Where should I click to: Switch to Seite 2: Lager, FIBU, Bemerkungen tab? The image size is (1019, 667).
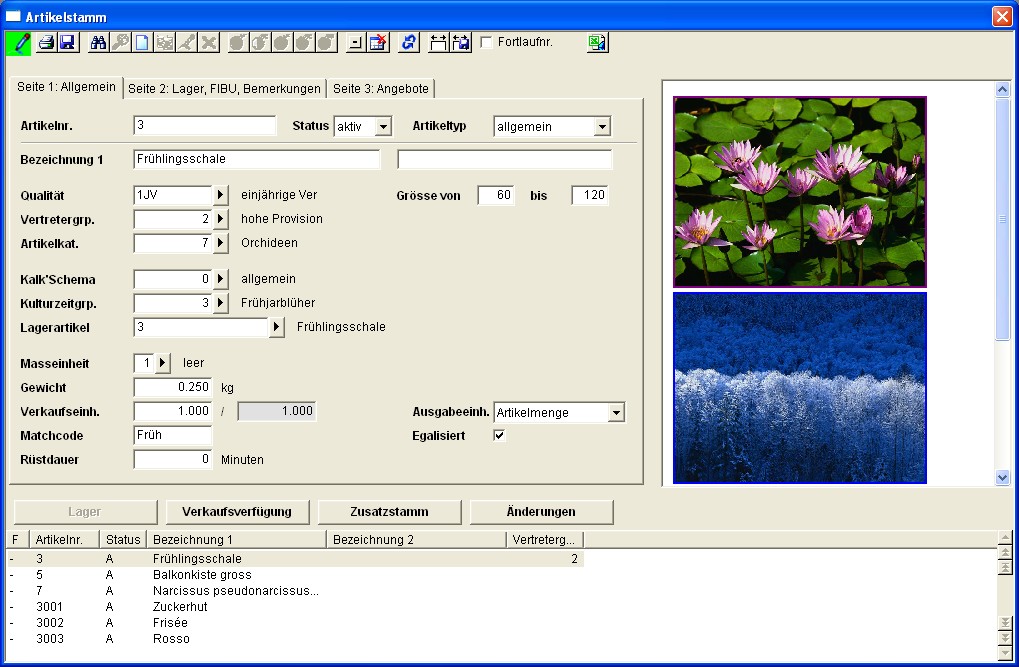(224, 89)
